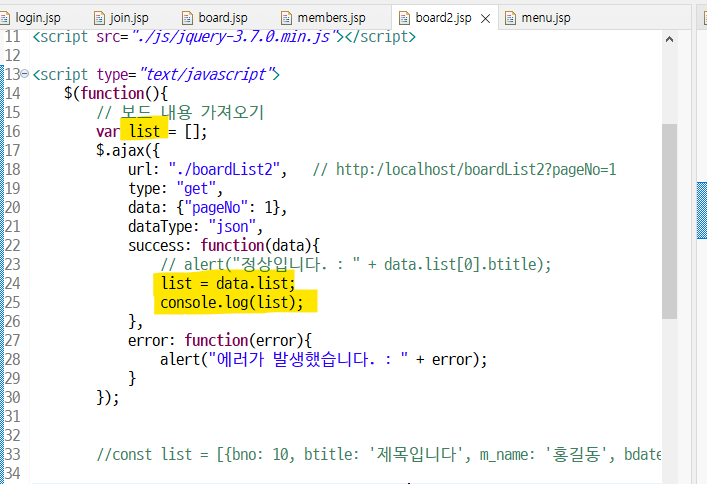The image size is (707, 484).
Task: Click the localhost/boardList2?pageNo=1 comment
Action: 464,170
